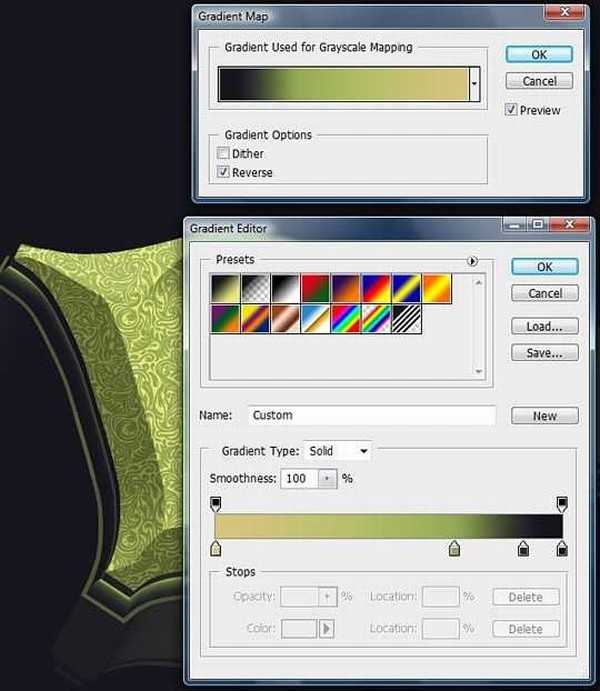
Task: Open the Gradient Type dropdown
Action: point(338,451)
